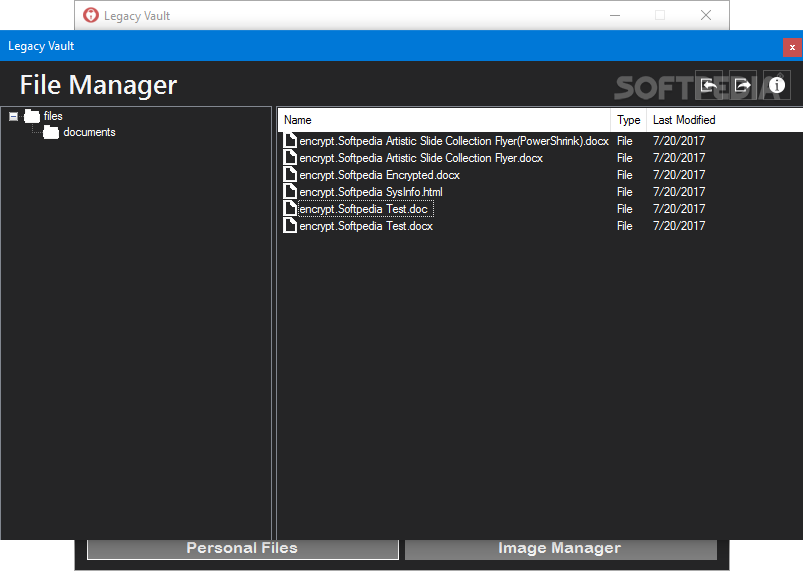Image resolution: width=803 pixels, height=571 pixels.
Task: Sort by the Type column header
Action: (x=628, y=120)
